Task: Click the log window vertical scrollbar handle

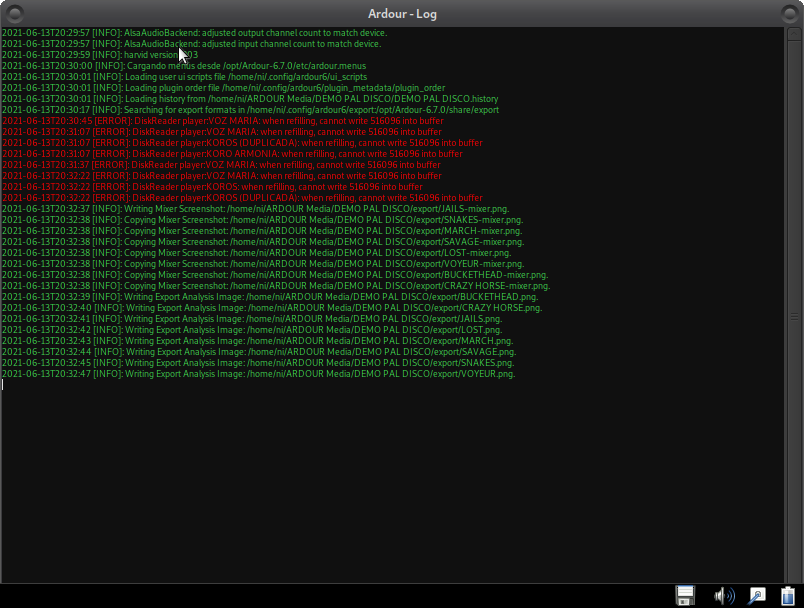Action: point(795,316)
